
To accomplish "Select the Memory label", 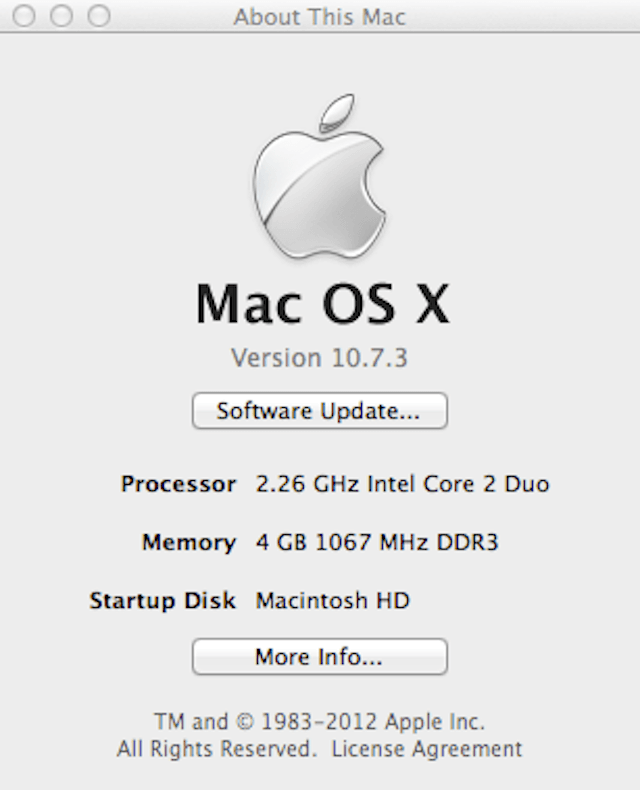I will click(189, 543).
